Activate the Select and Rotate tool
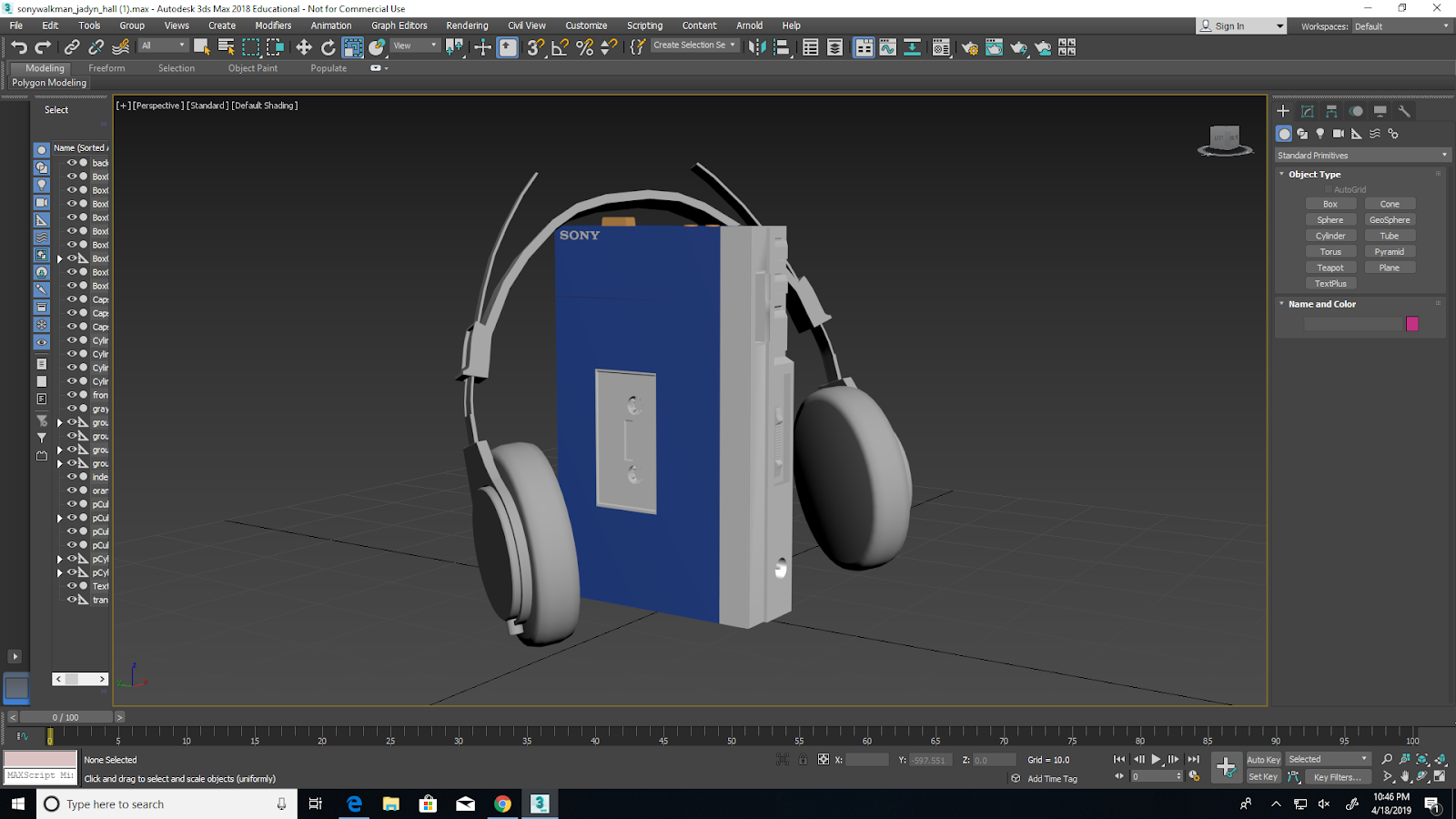The width and height of the screenshot is (1456, 819). [329, 47]
